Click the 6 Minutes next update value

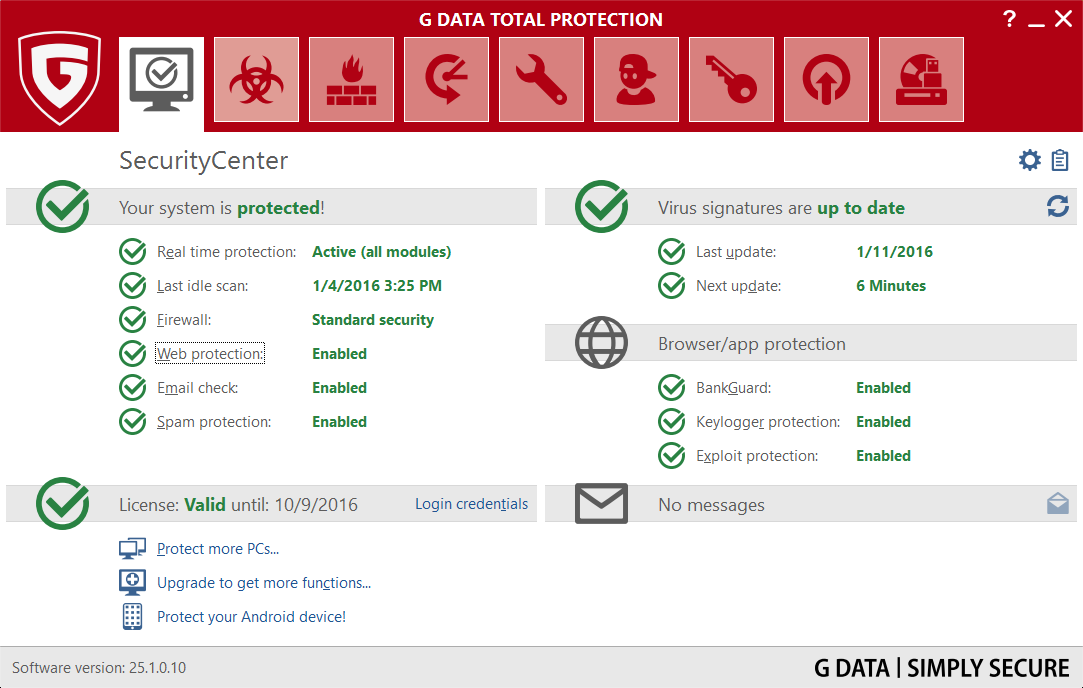pyautogui.click(x=891, y=286)
